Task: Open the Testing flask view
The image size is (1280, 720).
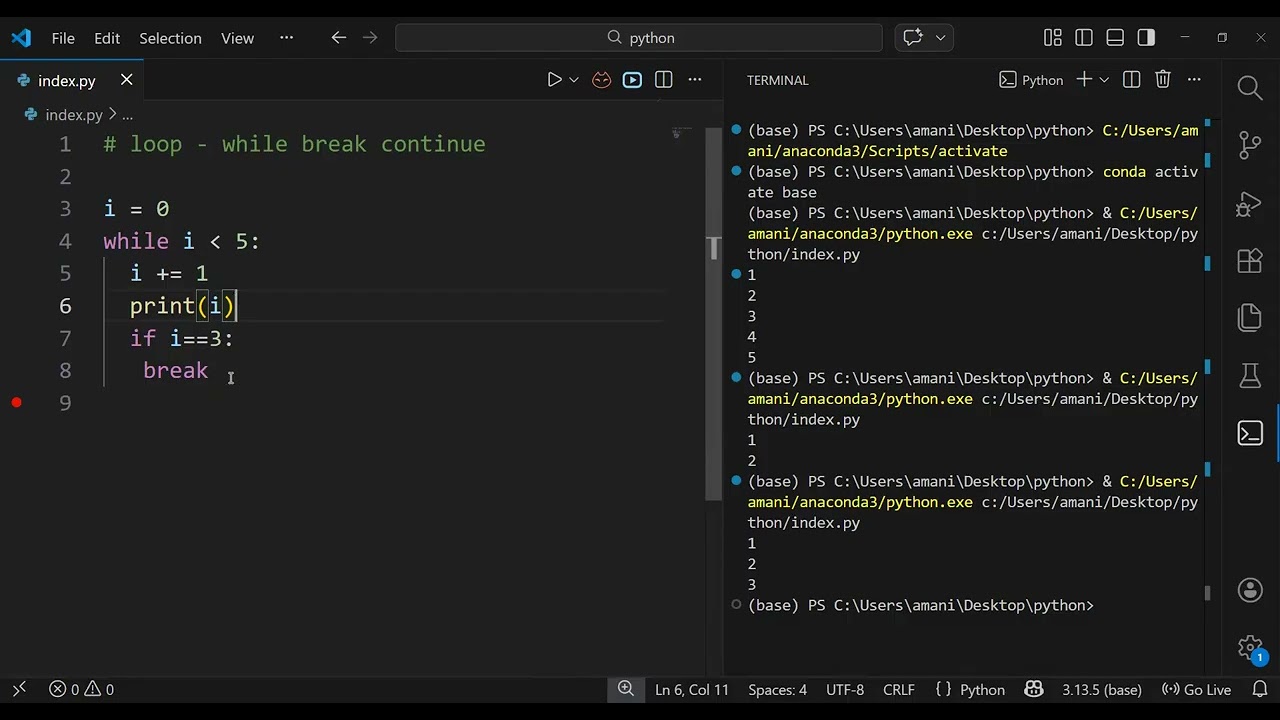Action: [1250, 376]
